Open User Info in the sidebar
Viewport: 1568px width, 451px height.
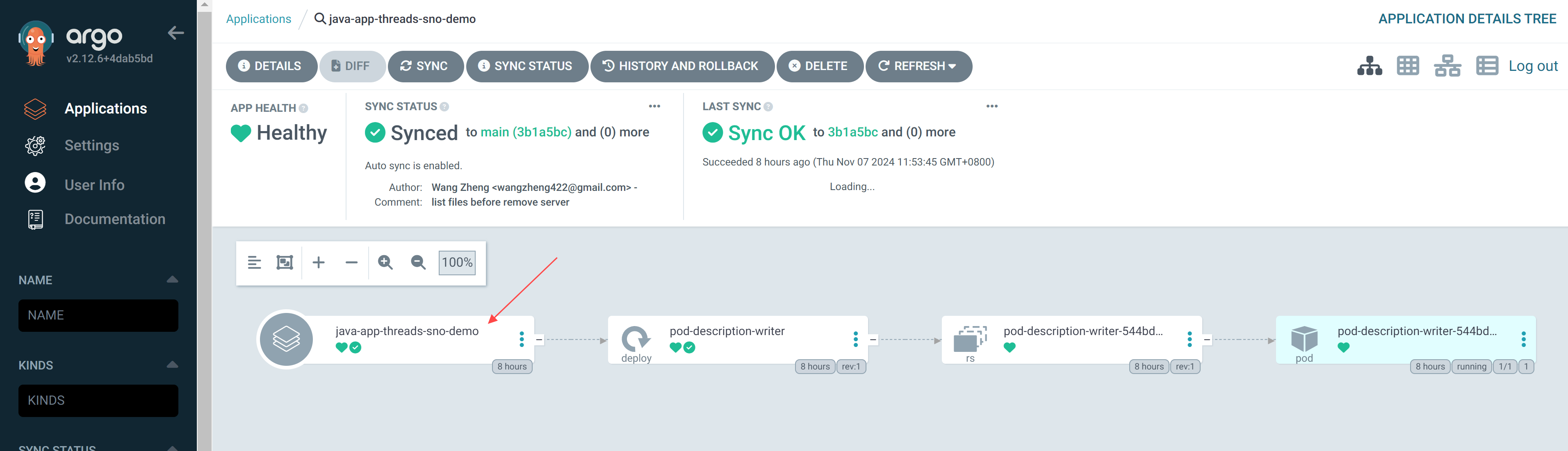[94, 185]
